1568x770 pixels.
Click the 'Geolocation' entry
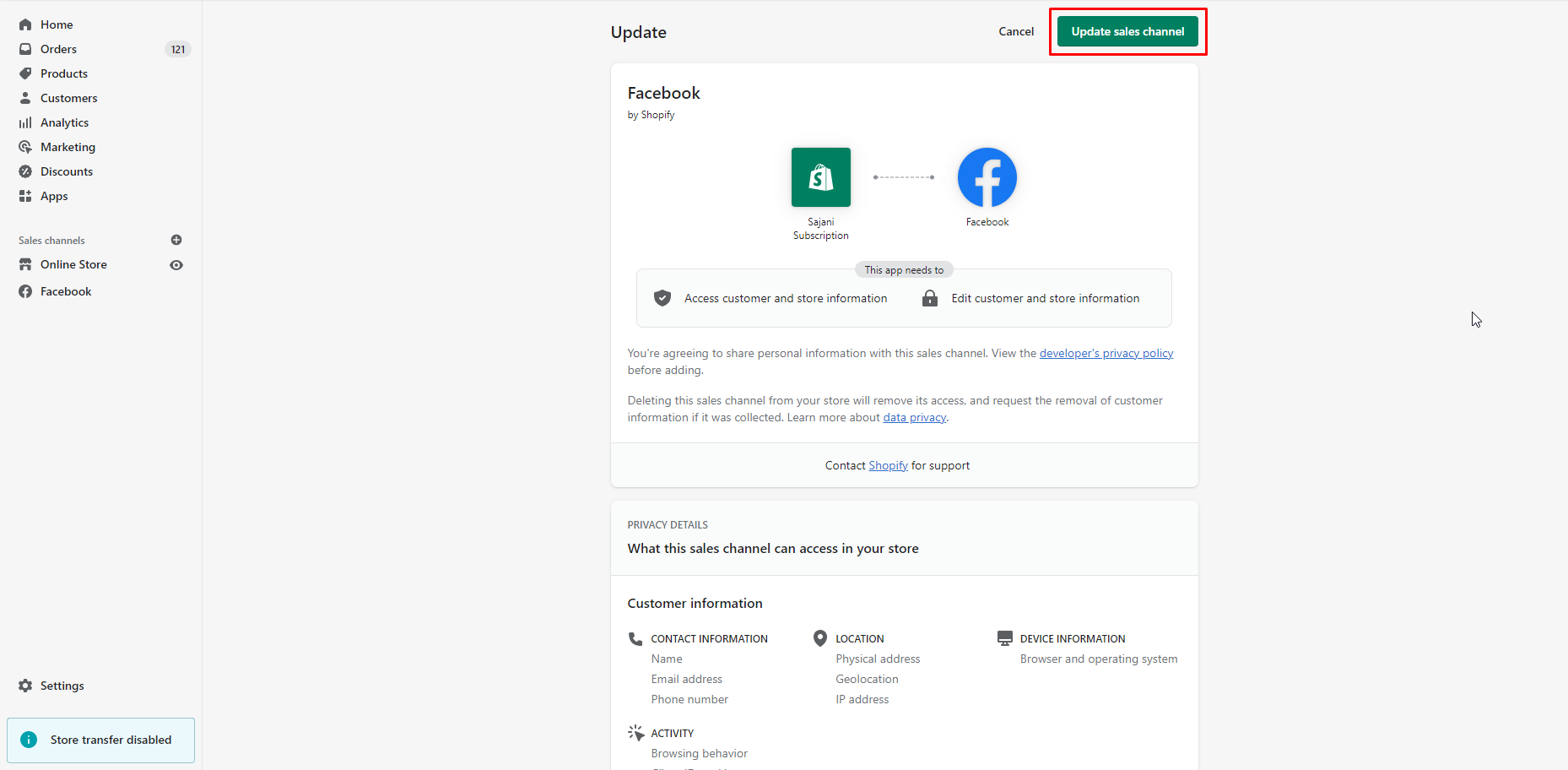pos(867,679)
